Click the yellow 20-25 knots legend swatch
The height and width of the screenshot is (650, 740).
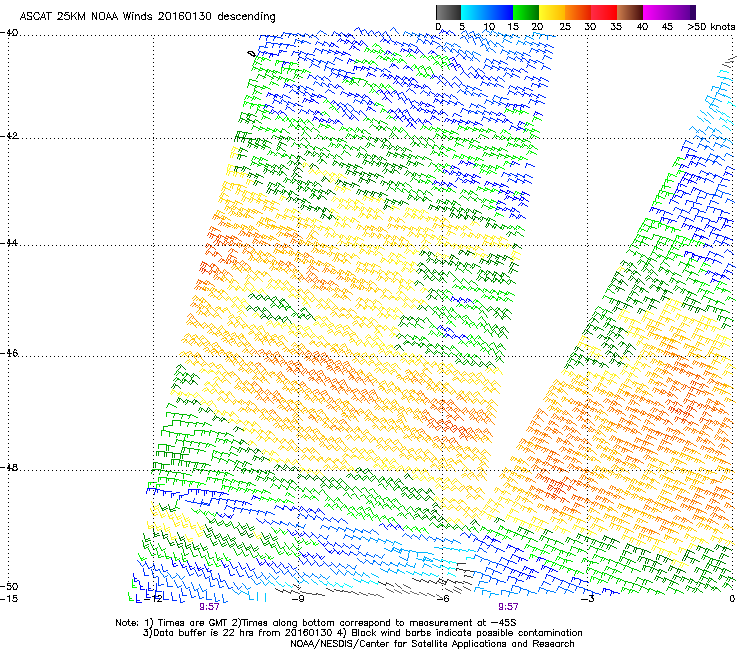pos(552,12)
